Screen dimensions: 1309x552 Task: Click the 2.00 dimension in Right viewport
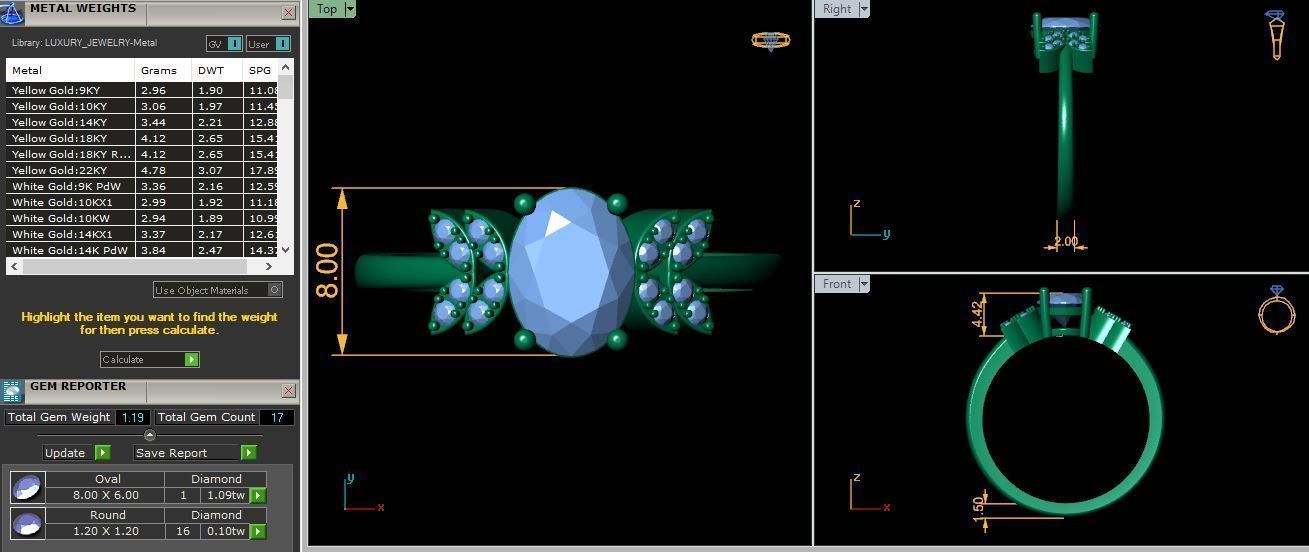pos(1066,241)
